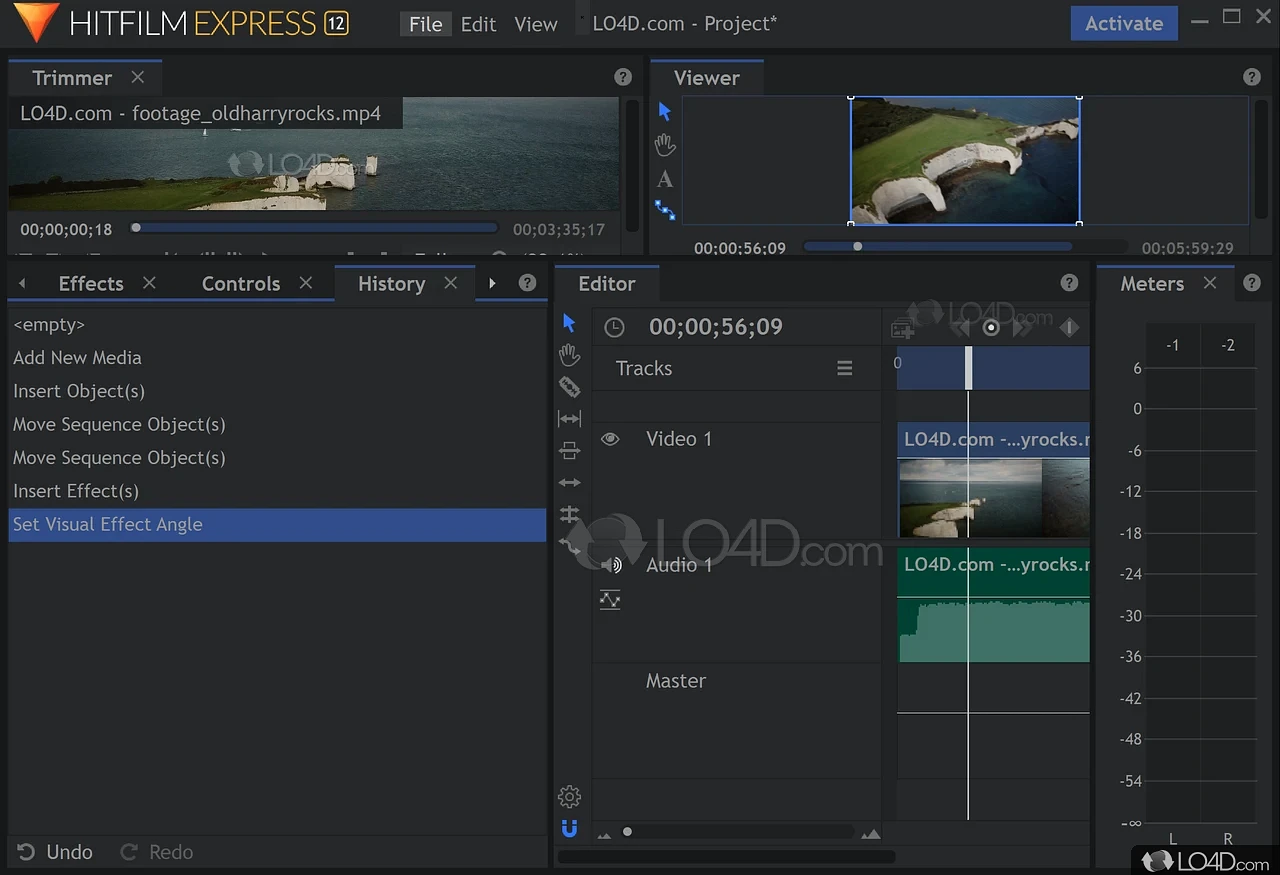Toggle Audio 1 volume envelope icon
Viewport: 1280px width, 875px height.
(610, 600)
